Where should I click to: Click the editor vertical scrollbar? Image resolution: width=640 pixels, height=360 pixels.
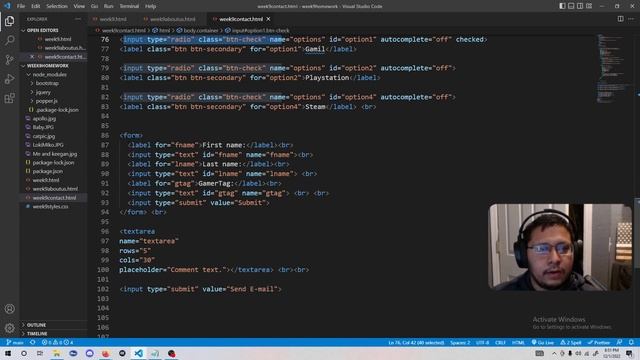coord(637,233)
